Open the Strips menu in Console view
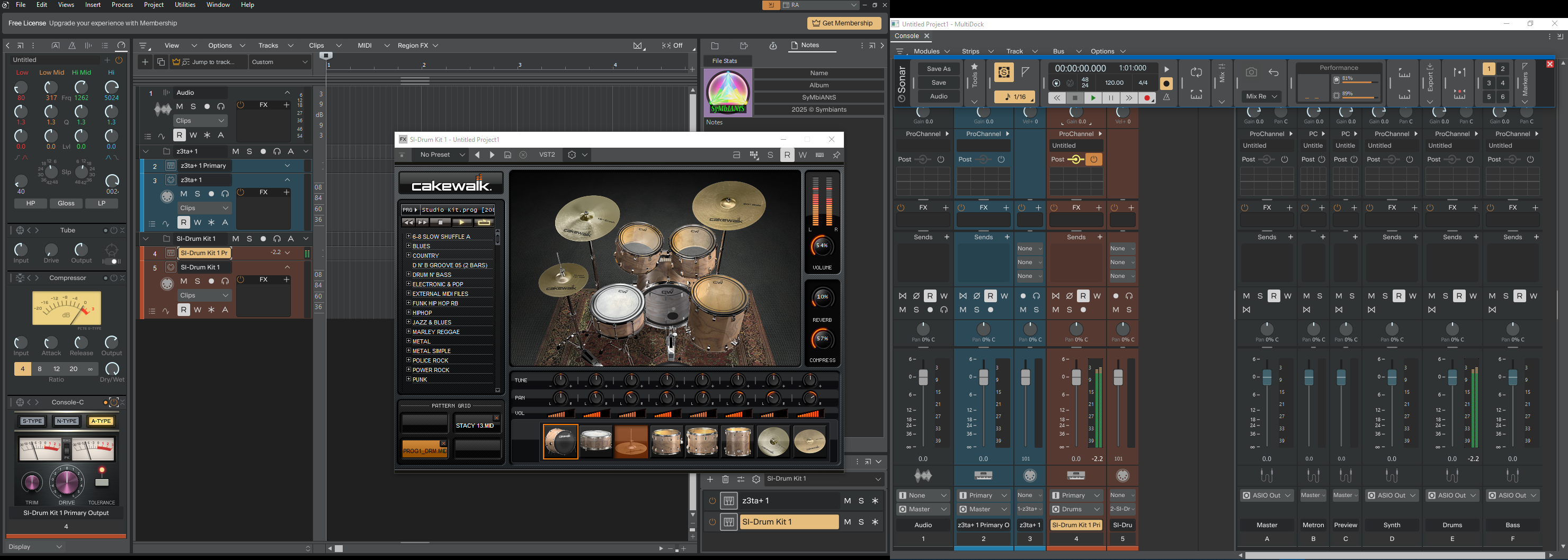 pos(977,52)
